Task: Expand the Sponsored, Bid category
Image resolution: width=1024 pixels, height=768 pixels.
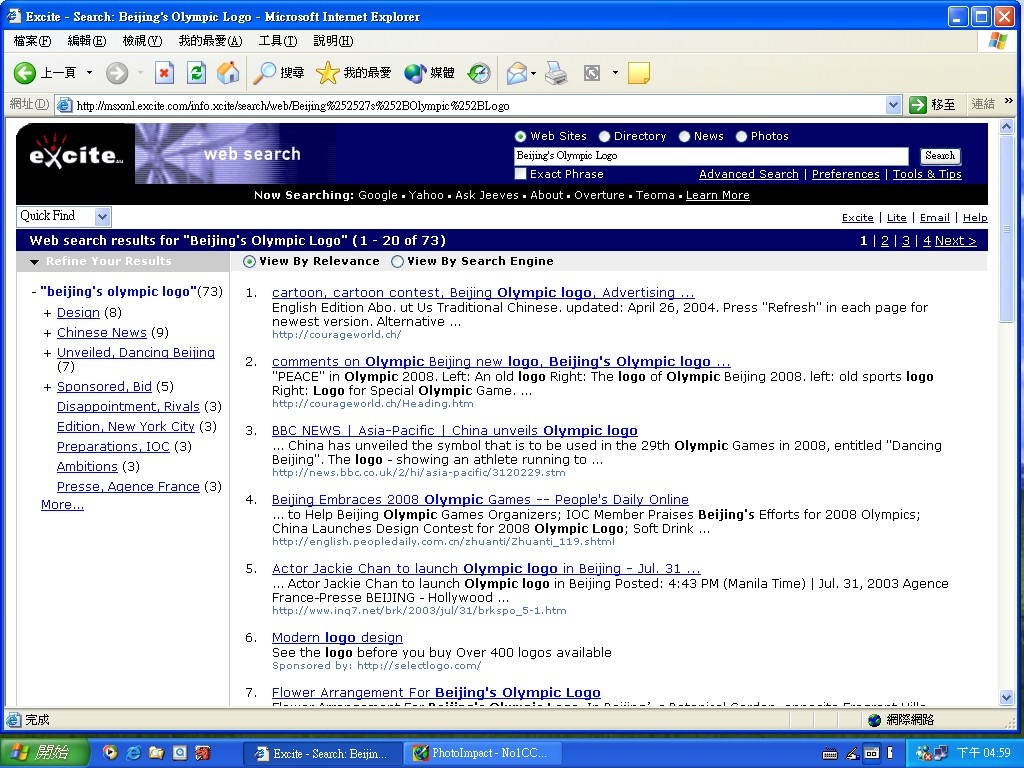Action: click(47, 387)
